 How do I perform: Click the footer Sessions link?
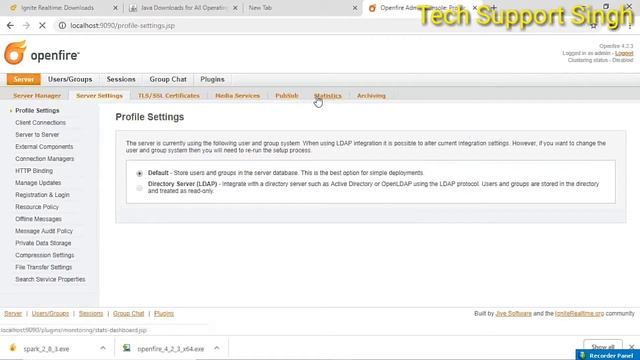tap(91, 313)
